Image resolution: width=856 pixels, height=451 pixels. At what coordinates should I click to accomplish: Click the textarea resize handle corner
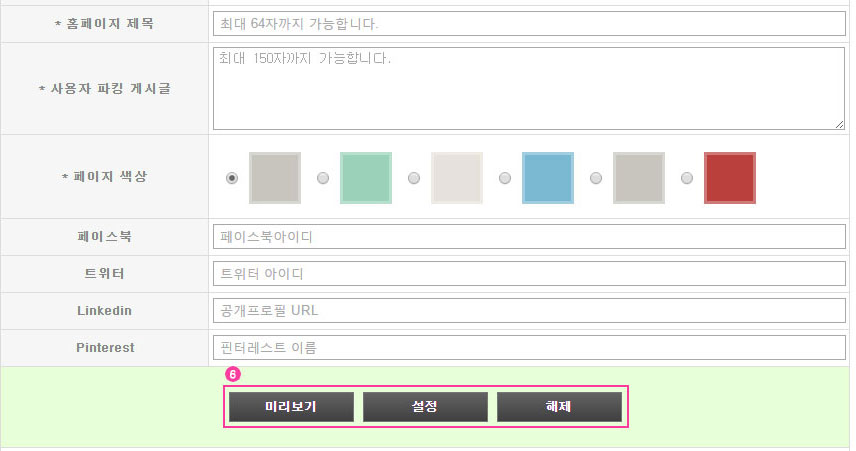click(x=840, y=125)
